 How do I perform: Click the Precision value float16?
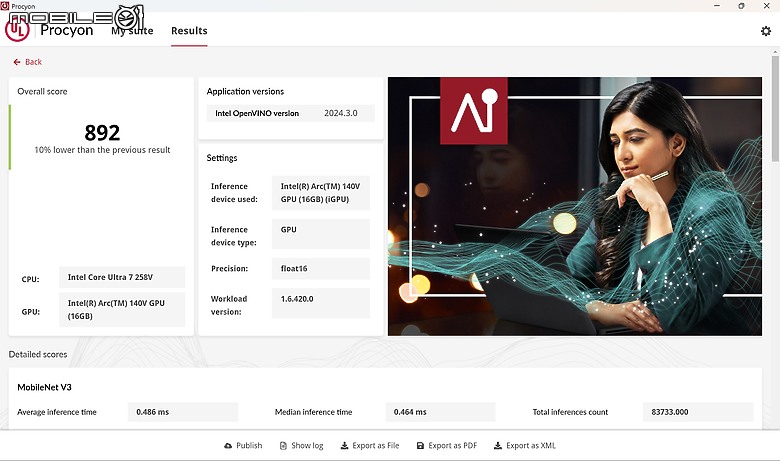pos(321,269)
